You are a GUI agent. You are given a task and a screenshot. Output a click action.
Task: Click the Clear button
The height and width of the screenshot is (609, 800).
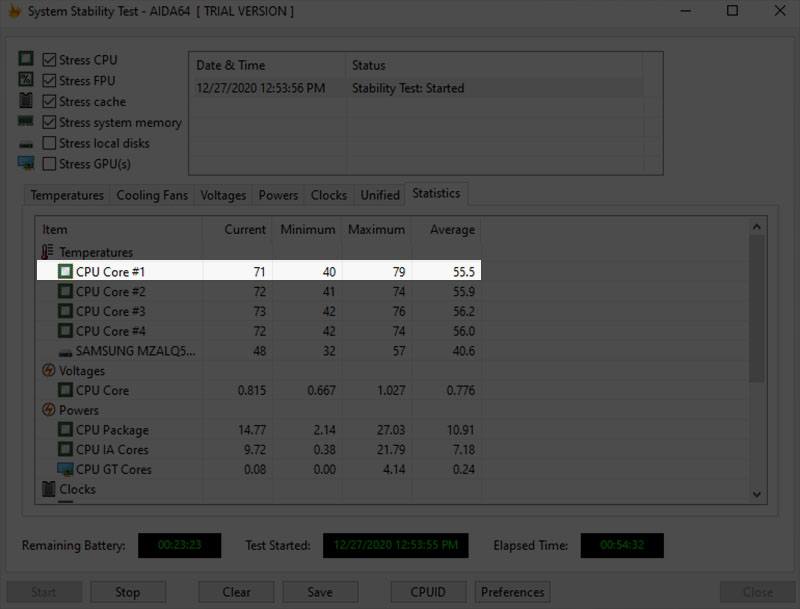click(x=236, y=592)
